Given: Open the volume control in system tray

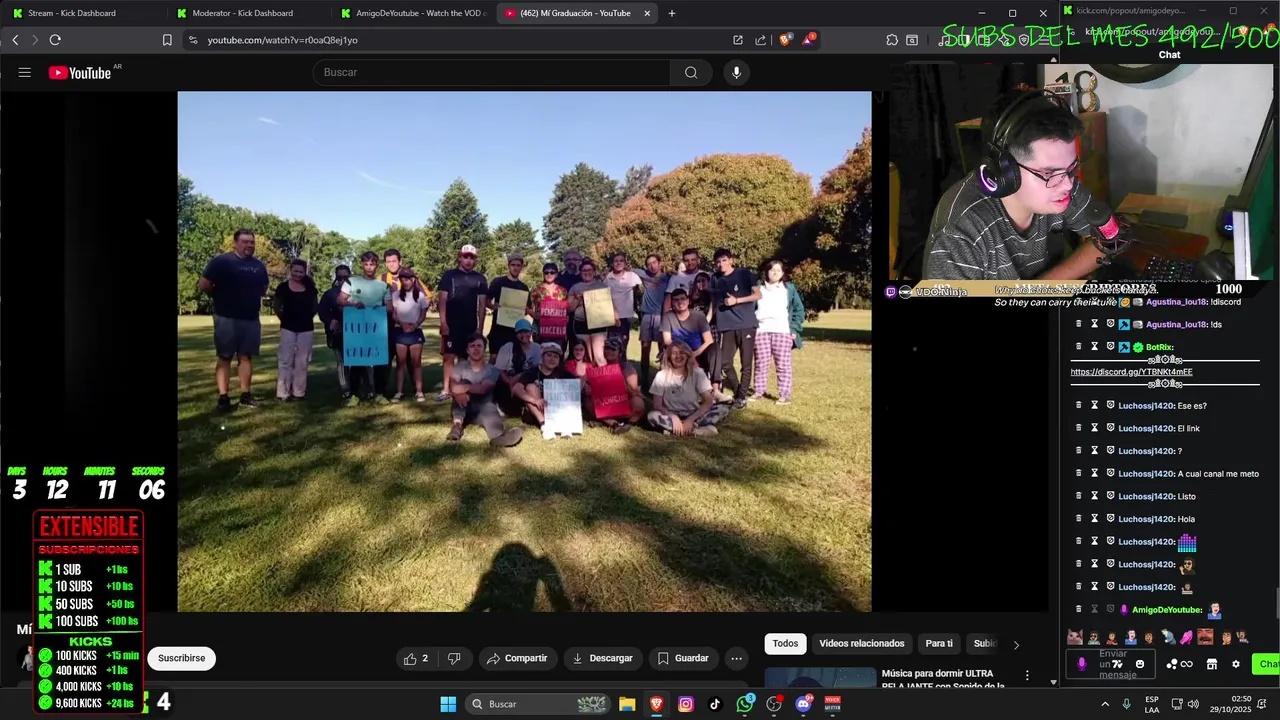Looking at the screenshot, I should tap(1193, 704).
